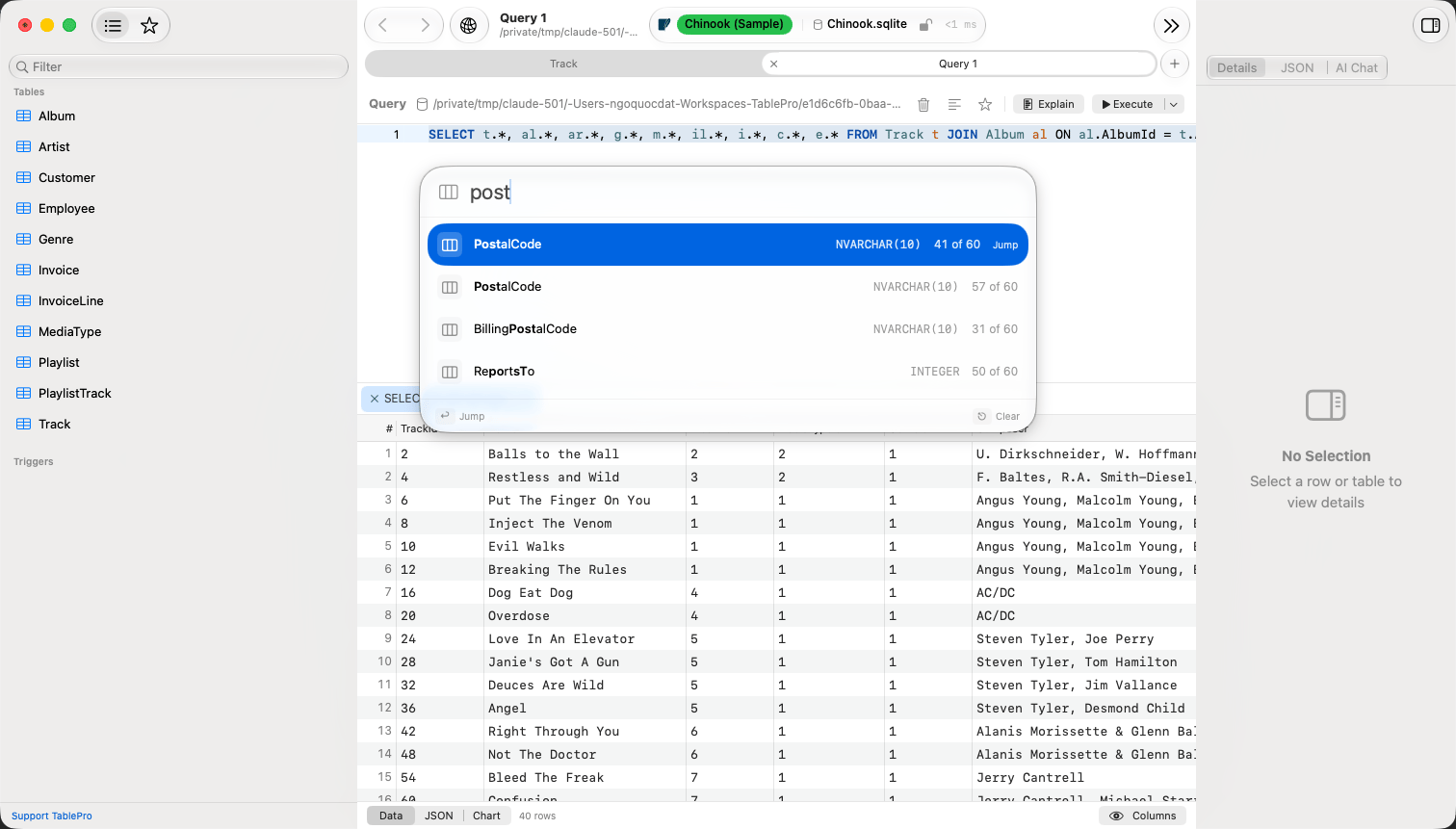Click the InvoiceLine table icon

(x=24, y=300)
